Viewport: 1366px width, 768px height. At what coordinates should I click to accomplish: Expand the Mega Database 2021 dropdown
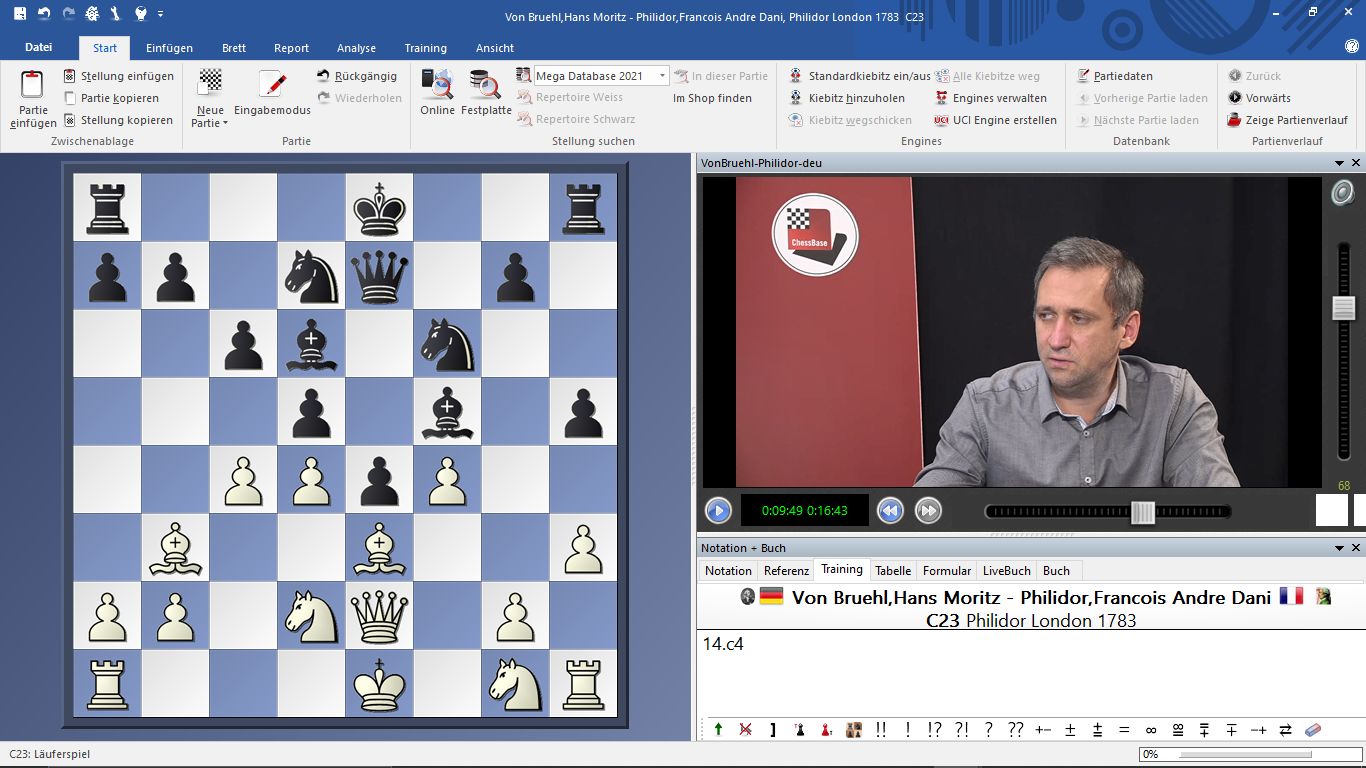[x=662, y=76]
